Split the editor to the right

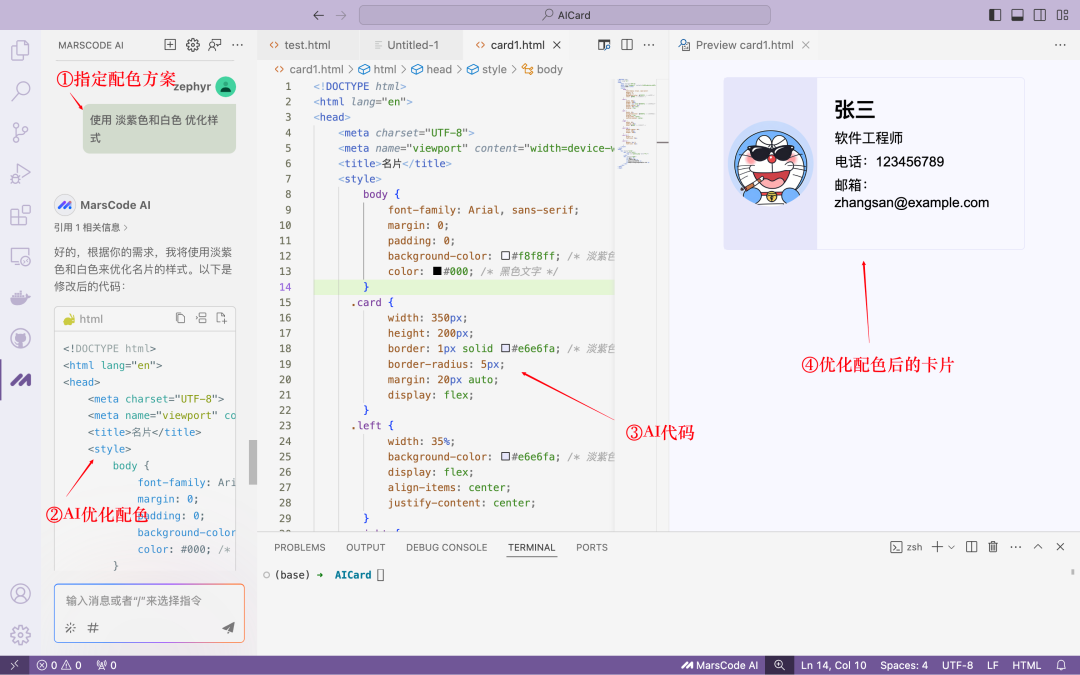click(x=627, y=45)
